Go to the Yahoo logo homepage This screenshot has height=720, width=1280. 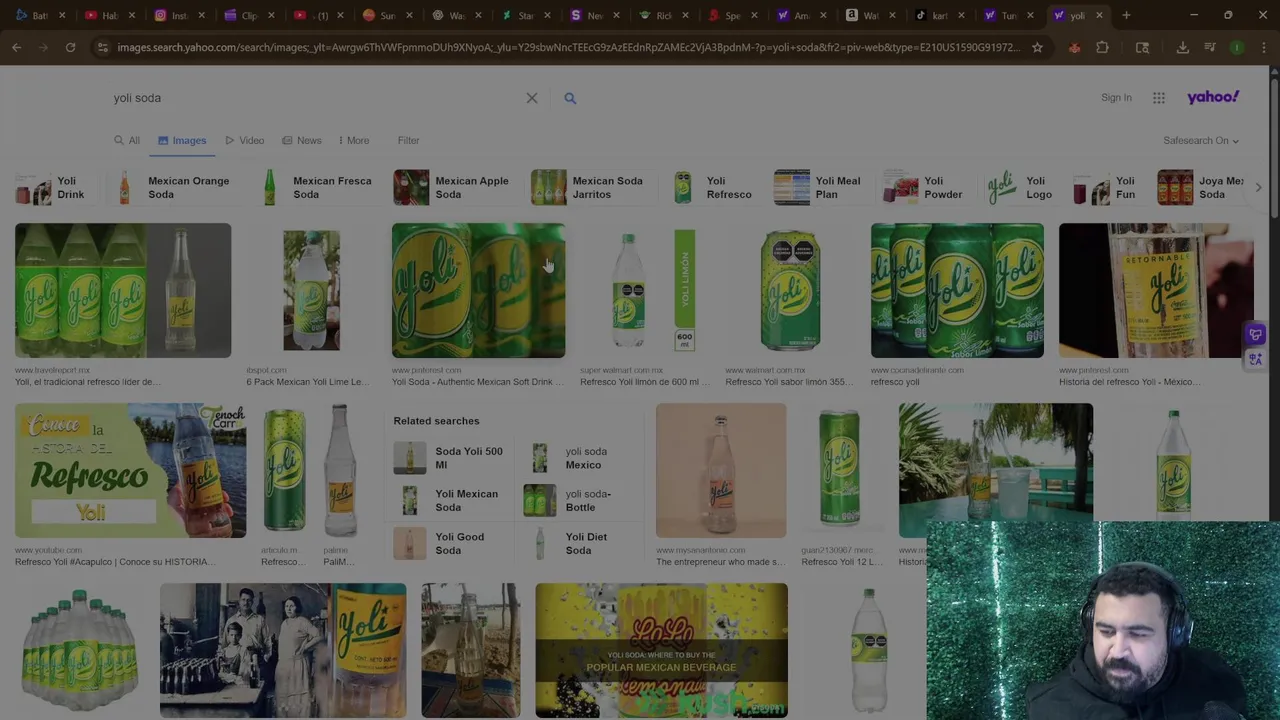(x=1213, y=97)
